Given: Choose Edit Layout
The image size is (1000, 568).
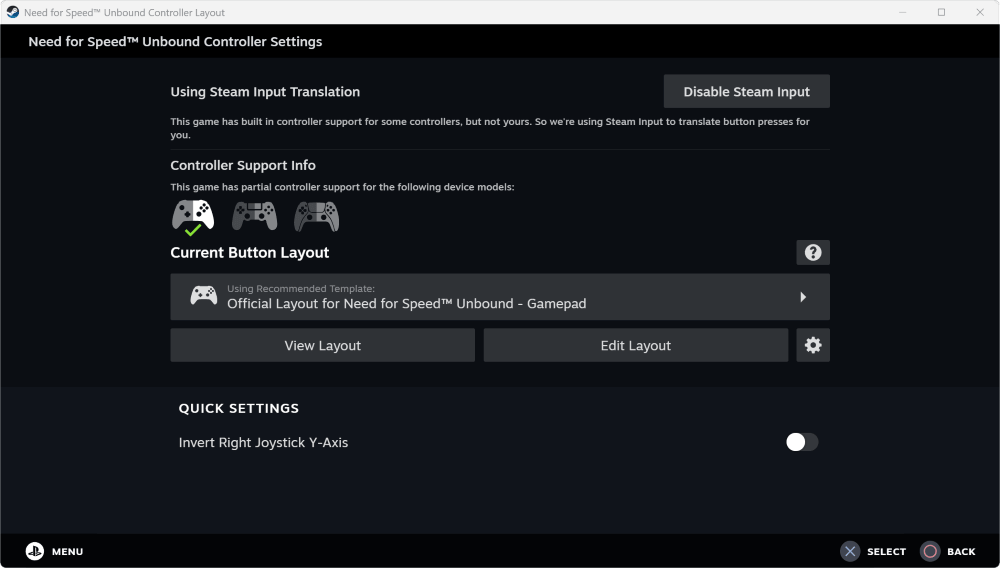Looking at the screenshot, I should [635, 345].
